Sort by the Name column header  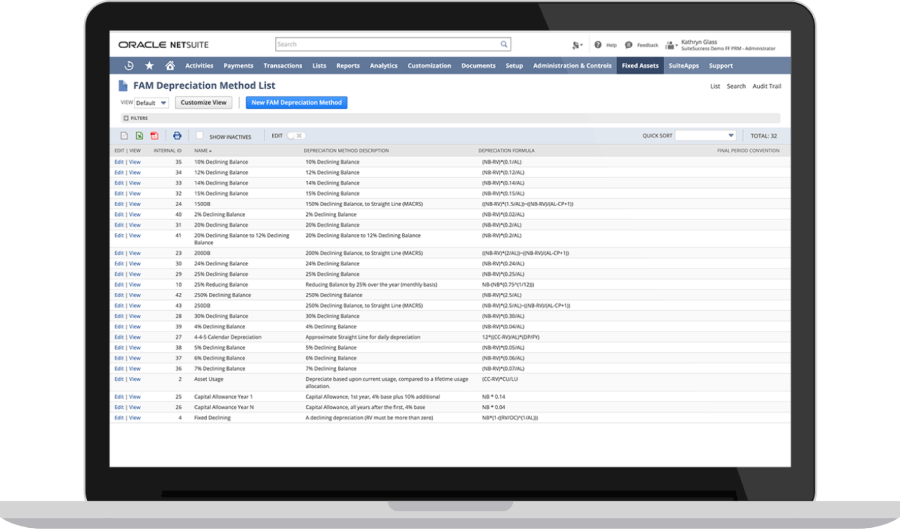203,150
